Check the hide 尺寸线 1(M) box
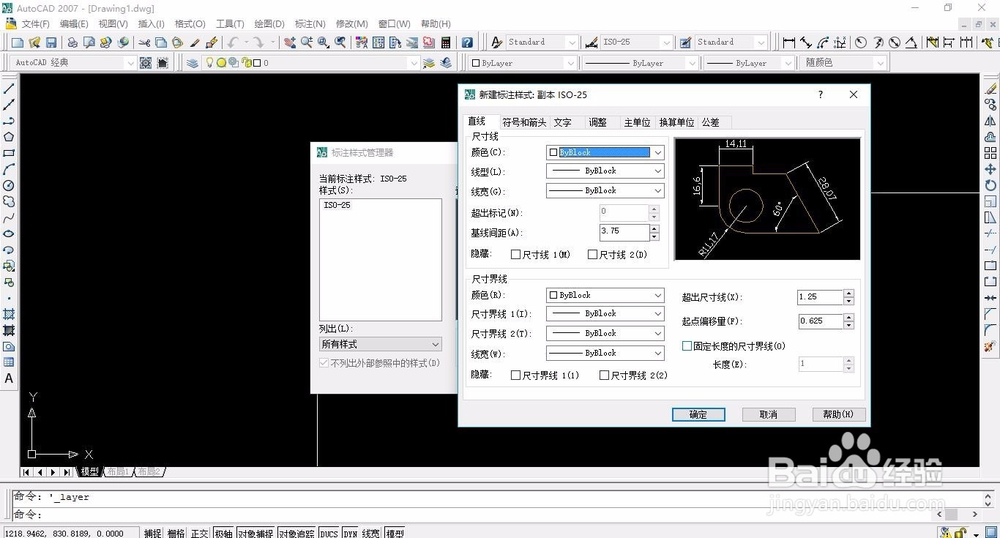Viewport: 1000px width, 538px height. click(x=515, y=254)
